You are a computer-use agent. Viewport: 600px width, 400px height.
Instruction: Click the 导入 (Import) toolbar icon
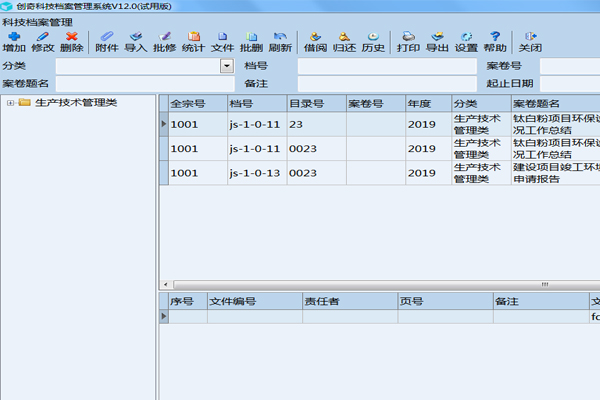[135, 41]
